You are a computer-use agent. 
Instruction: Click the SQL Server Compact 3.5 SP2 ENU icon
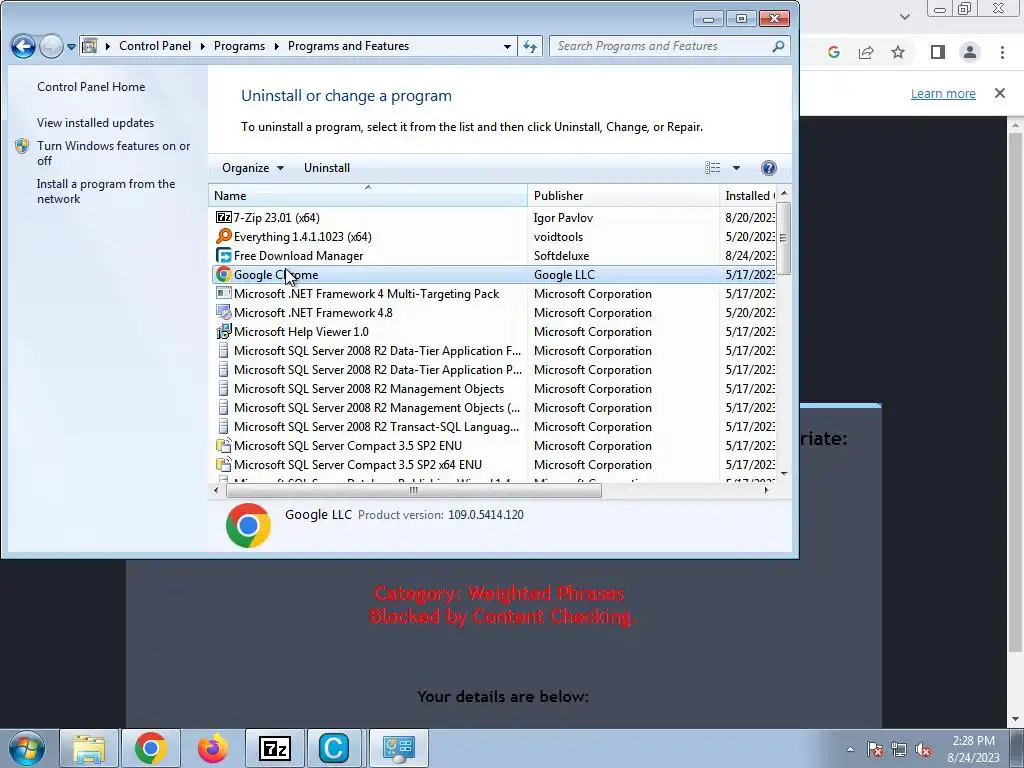click(223, 445)
